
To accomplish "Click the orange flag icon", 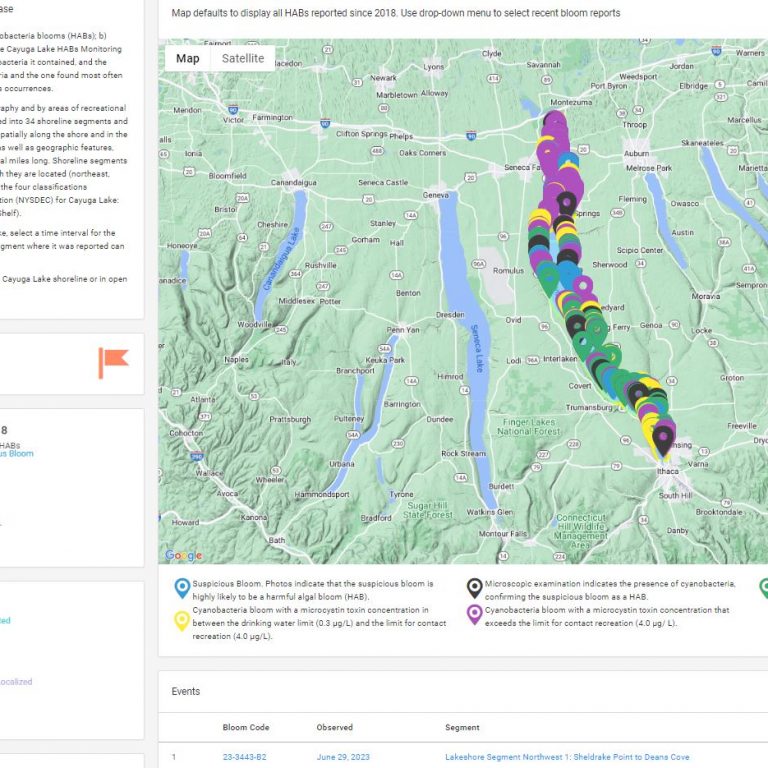I will [x=113, y=362].
